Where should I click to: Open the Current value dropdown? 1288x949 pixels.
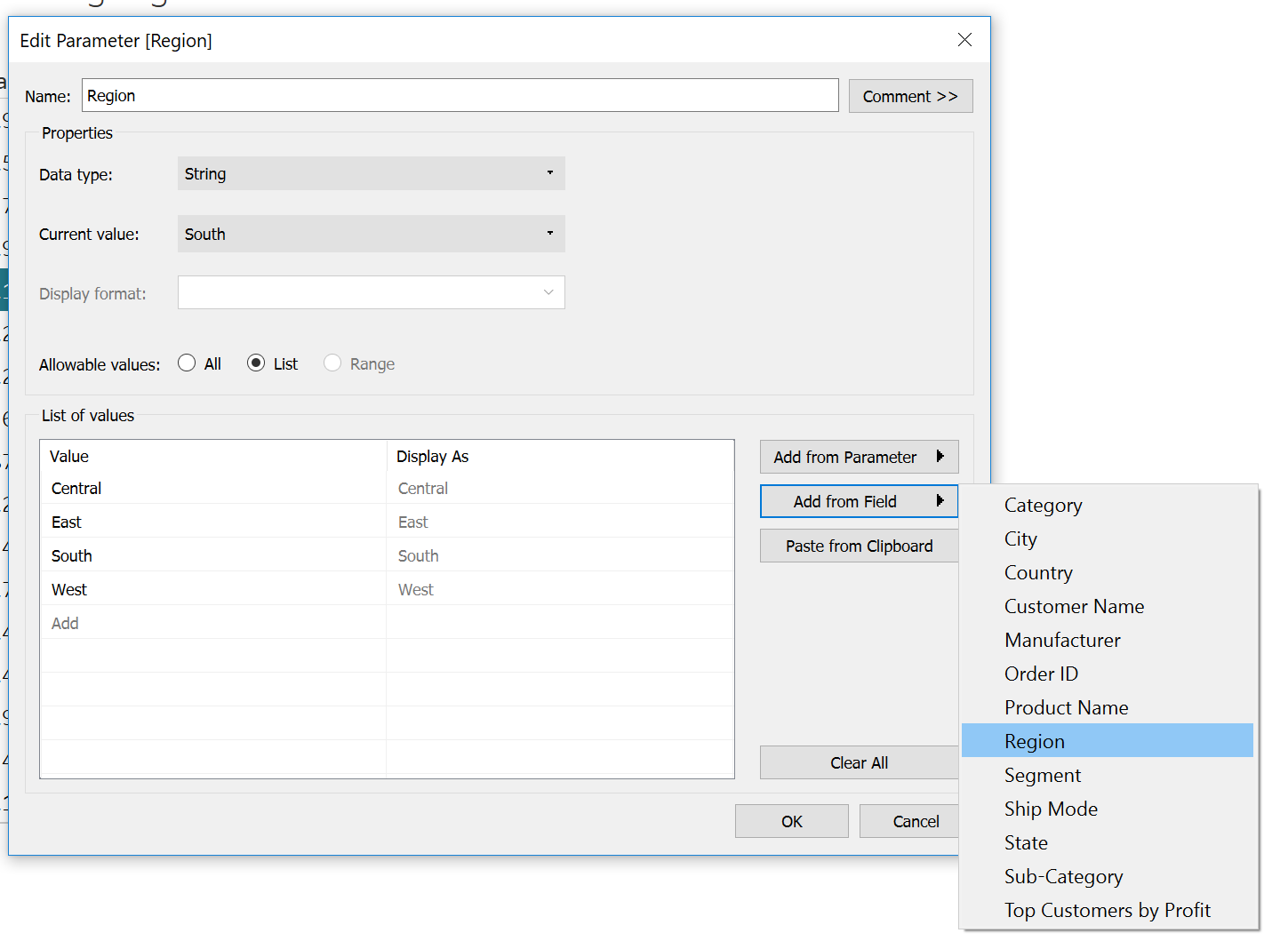point(371,235)
